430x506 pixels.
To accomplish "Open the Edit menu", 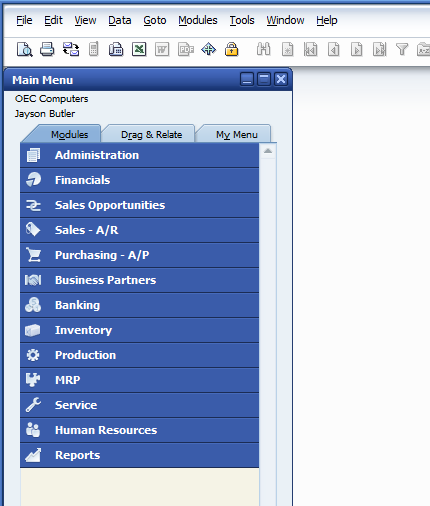I will [53, 20].
